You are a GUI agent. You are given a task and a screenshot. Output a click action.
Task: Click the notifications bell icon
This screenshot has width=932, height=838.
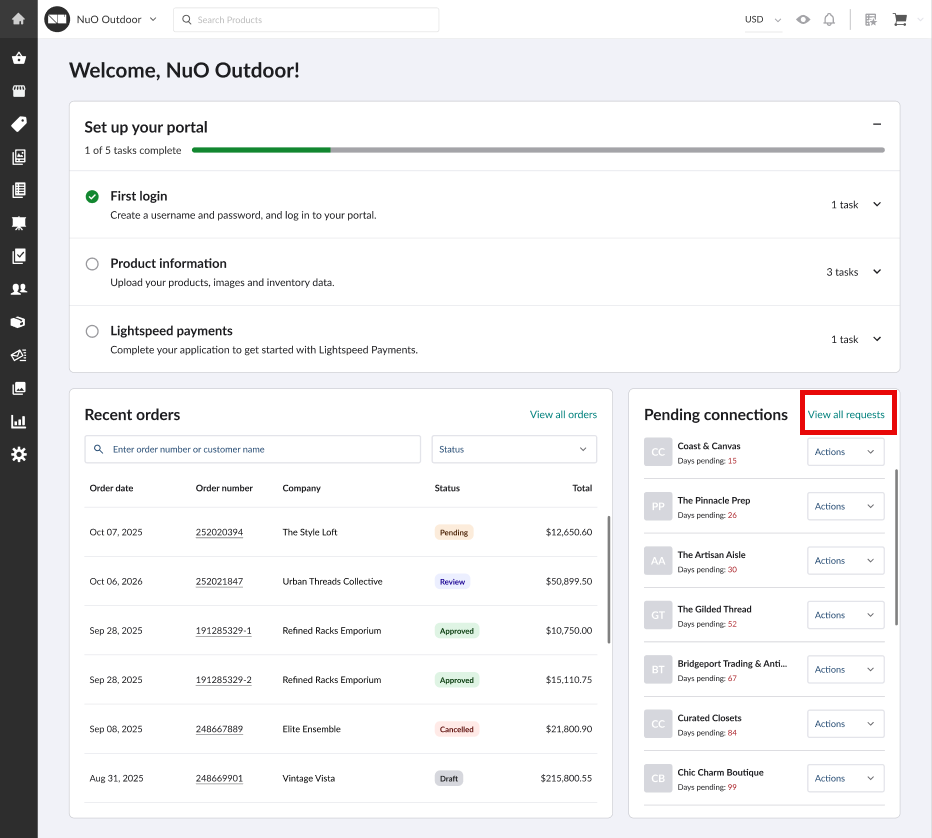click(829, 19)
